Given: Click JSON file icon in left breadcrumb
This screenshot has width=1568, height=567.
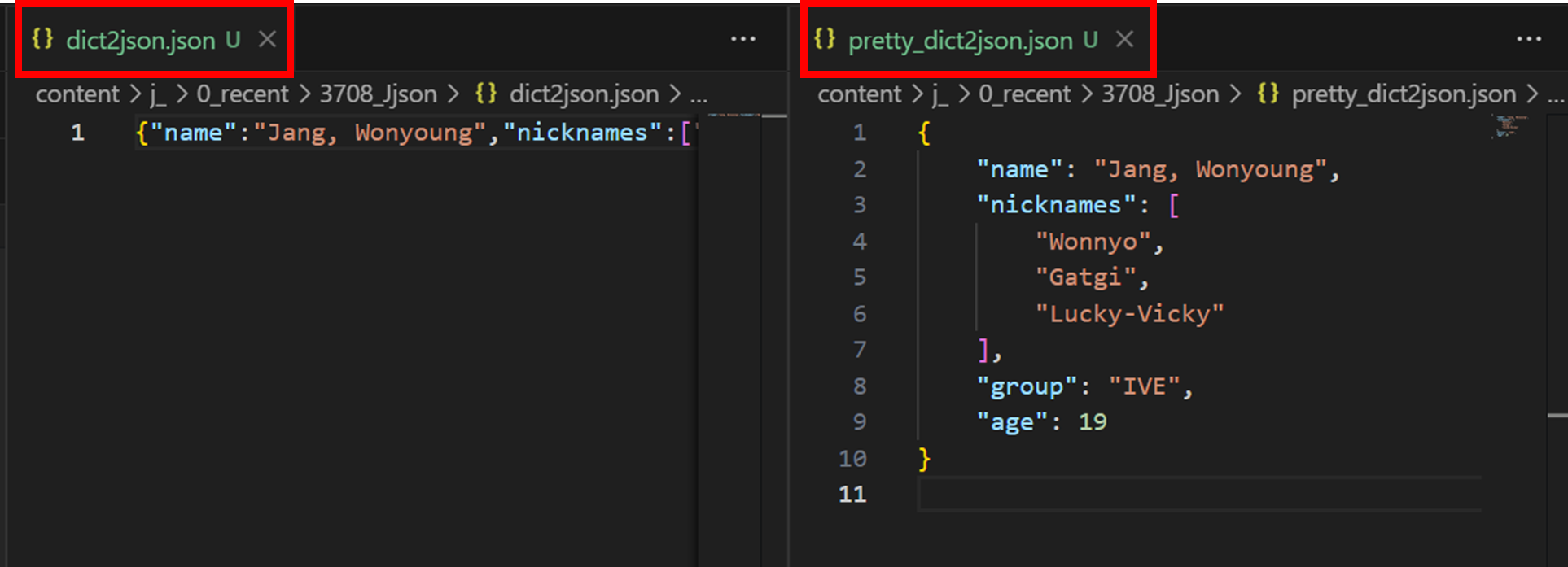Looking at the screenshot, I should click(486, 94).
